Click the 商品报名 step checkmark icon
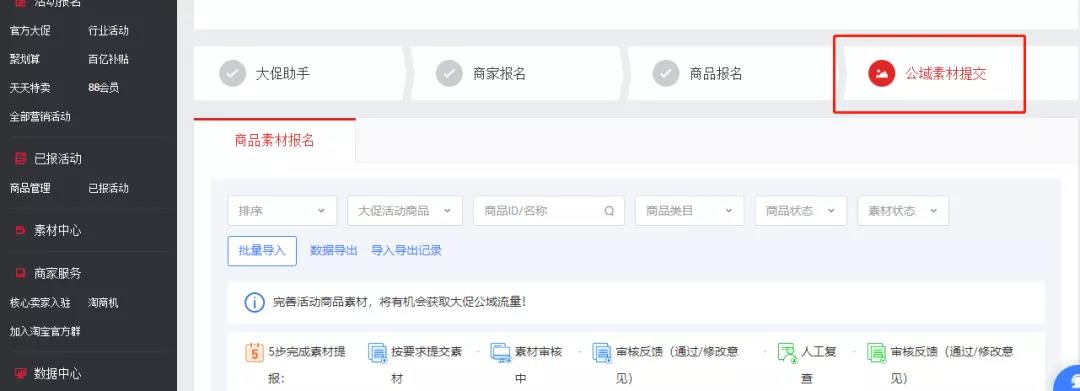The width and height of the screenshot is (1080, 391). pos(666,74)
